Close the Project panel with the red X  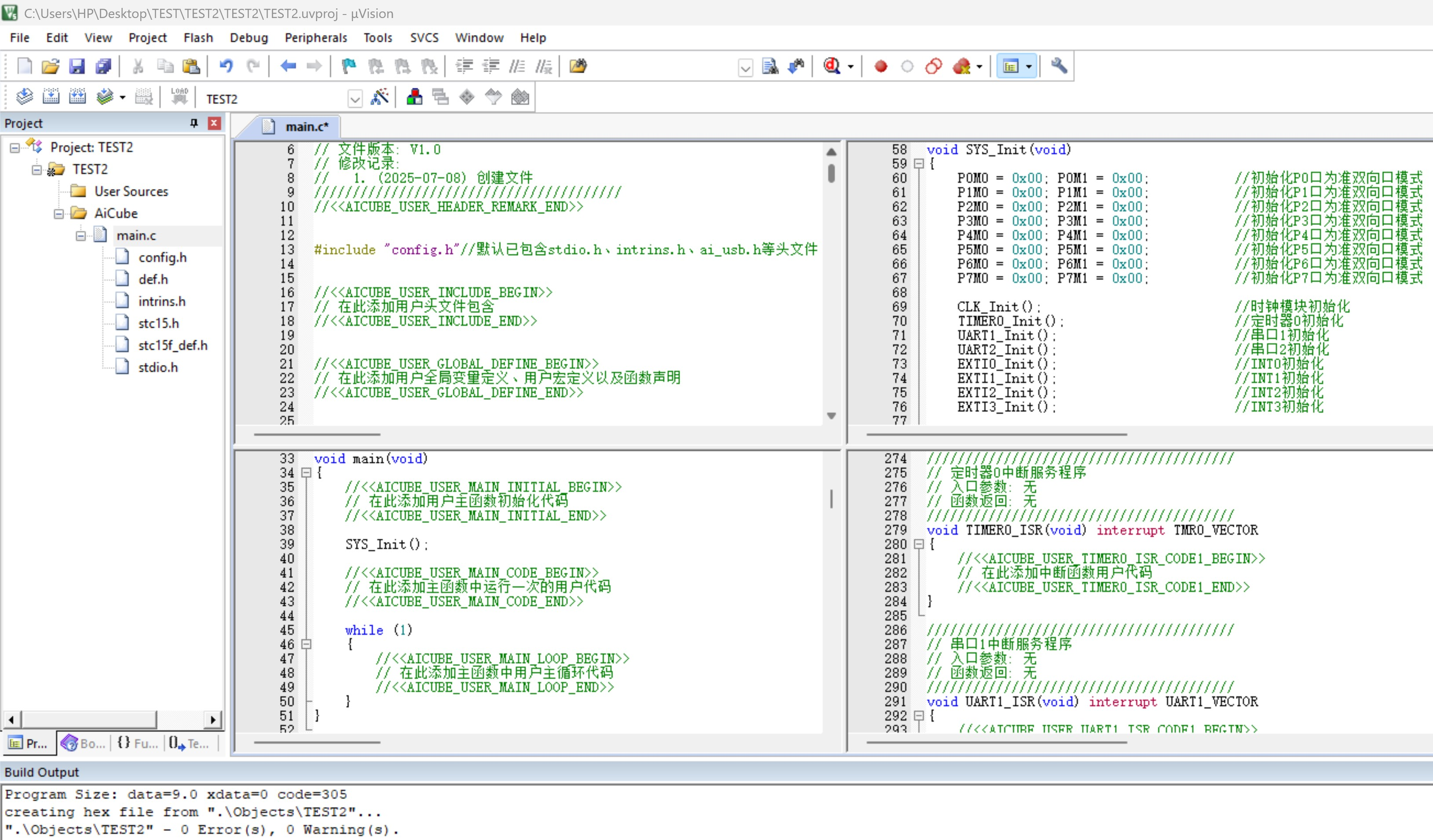[214, 123]
